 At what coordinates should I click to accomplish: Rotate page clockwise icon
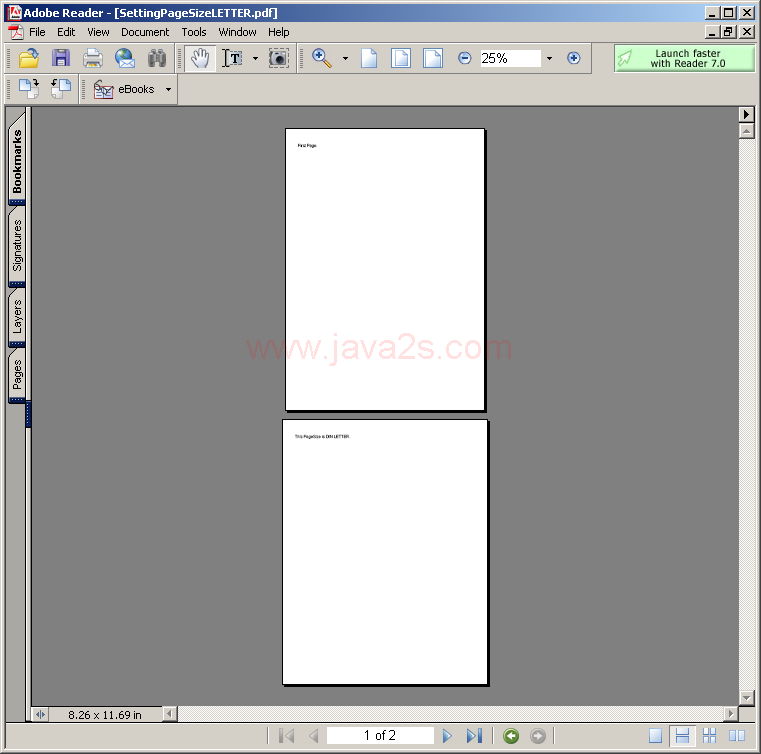click(x=29, y=89)
